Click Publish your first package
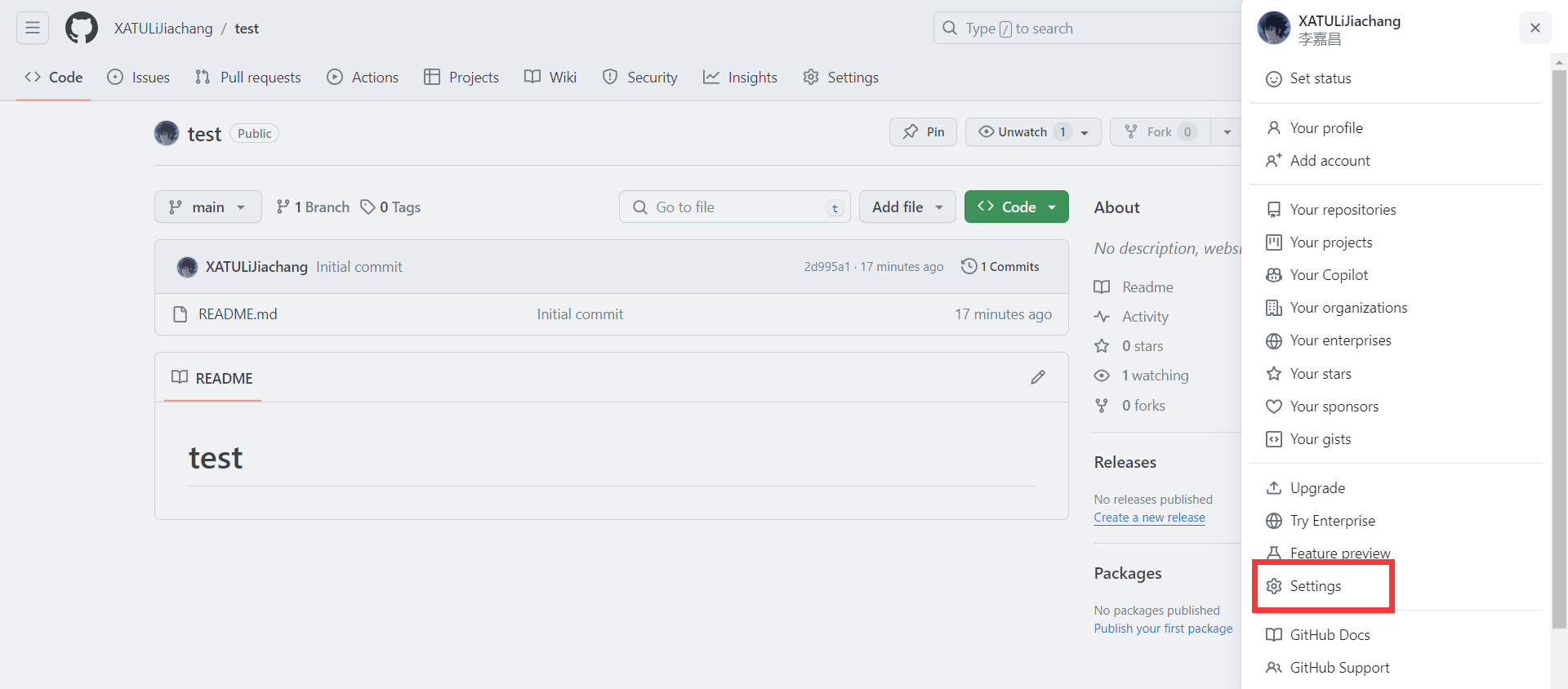Viewport: 1568px width, 689px height. [1163, 629]
